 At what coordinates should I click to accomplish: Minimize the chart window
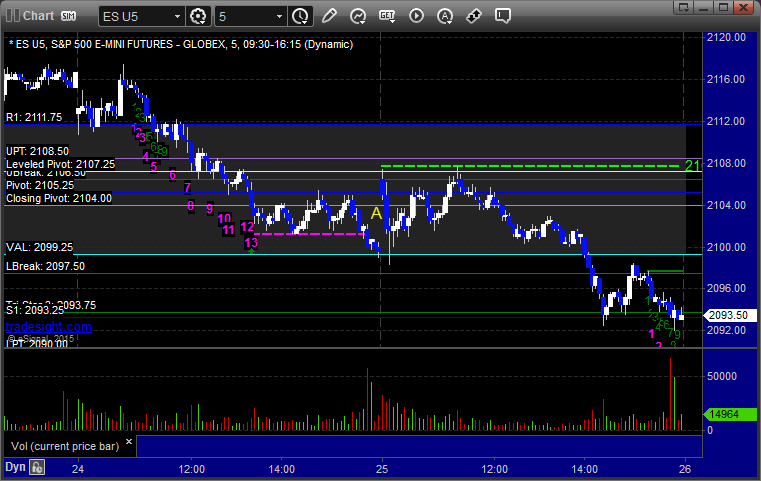(704, 7)
